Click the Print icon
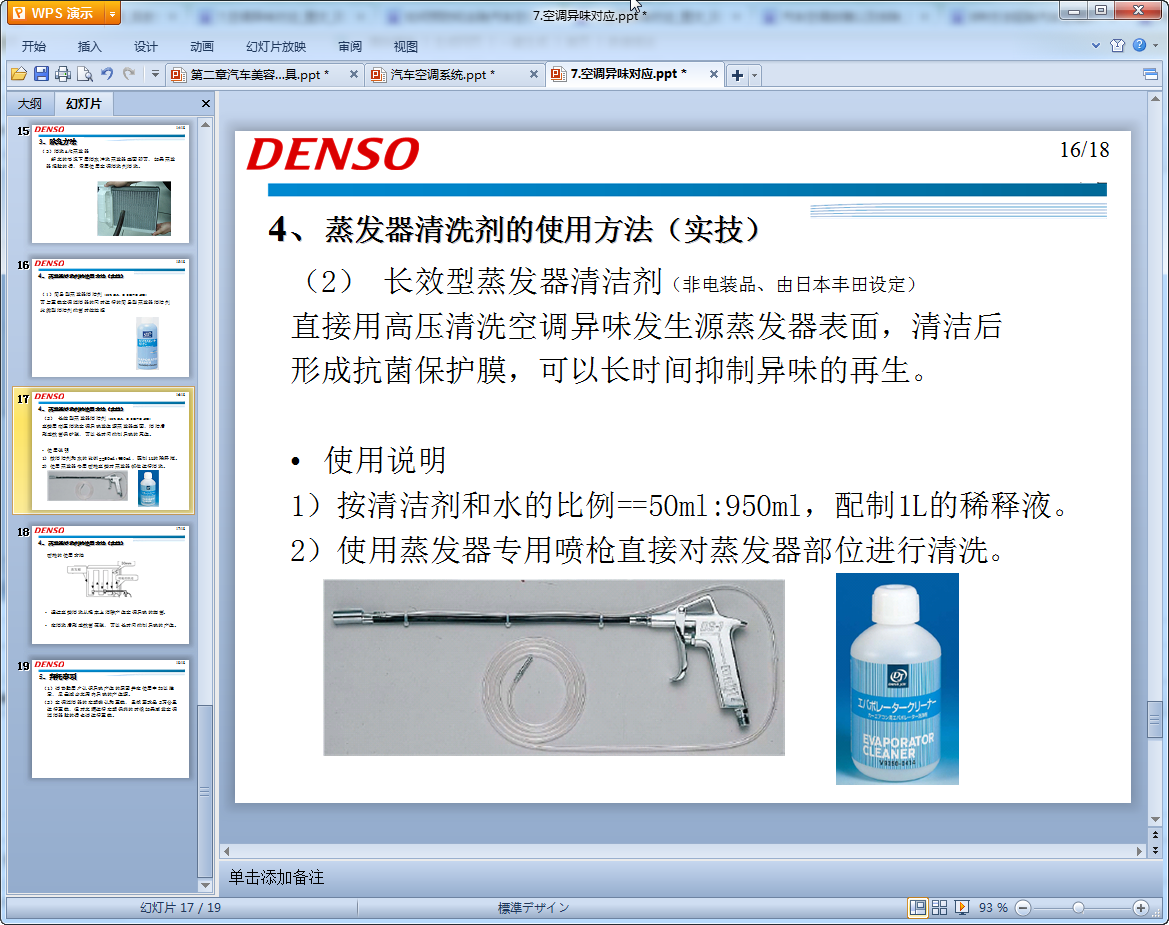This screenshot has height=925, width=1169. [x=63, y=74]
